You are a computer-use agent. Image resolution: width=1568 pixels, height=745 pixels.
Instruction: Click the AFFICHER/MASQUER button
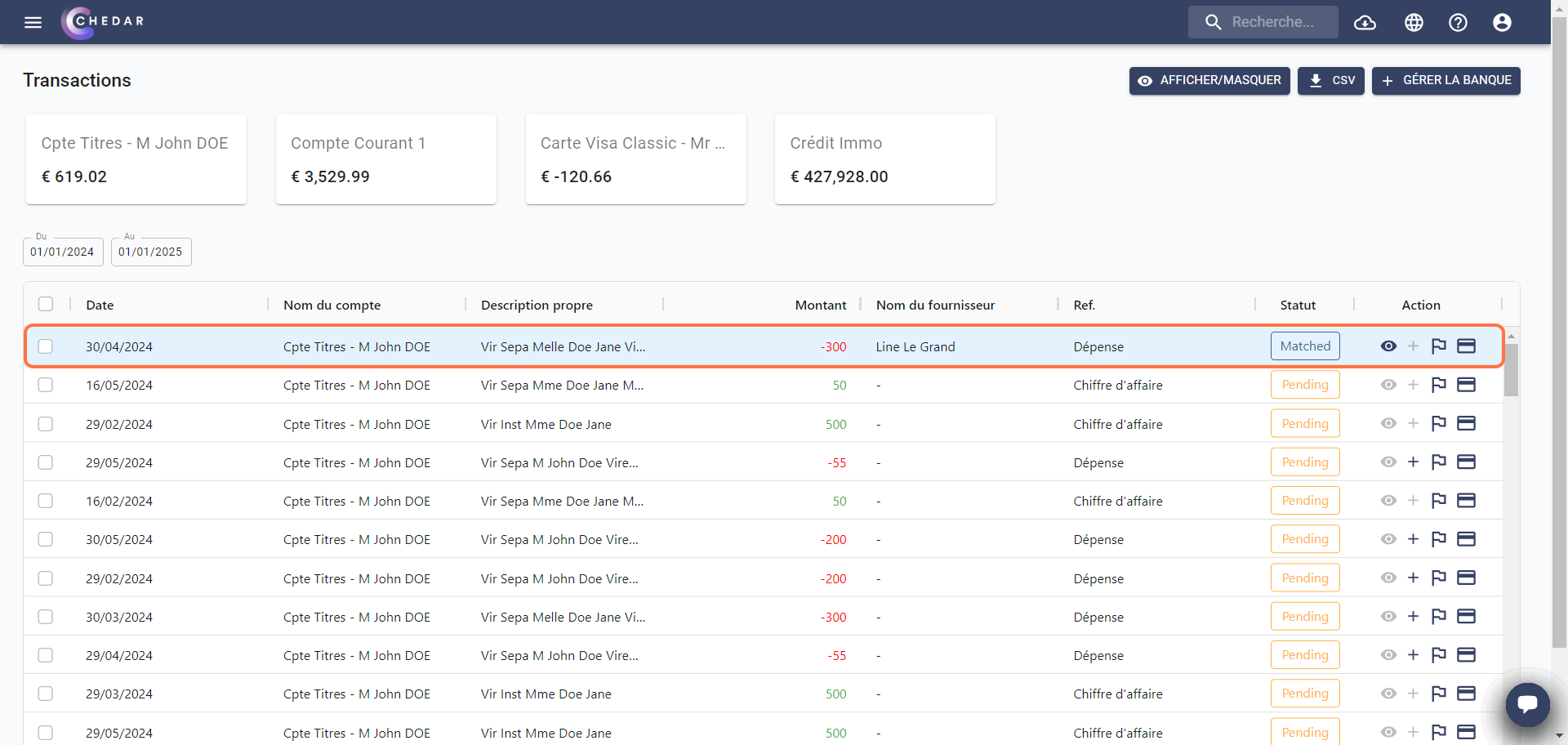click(1209, 81)
